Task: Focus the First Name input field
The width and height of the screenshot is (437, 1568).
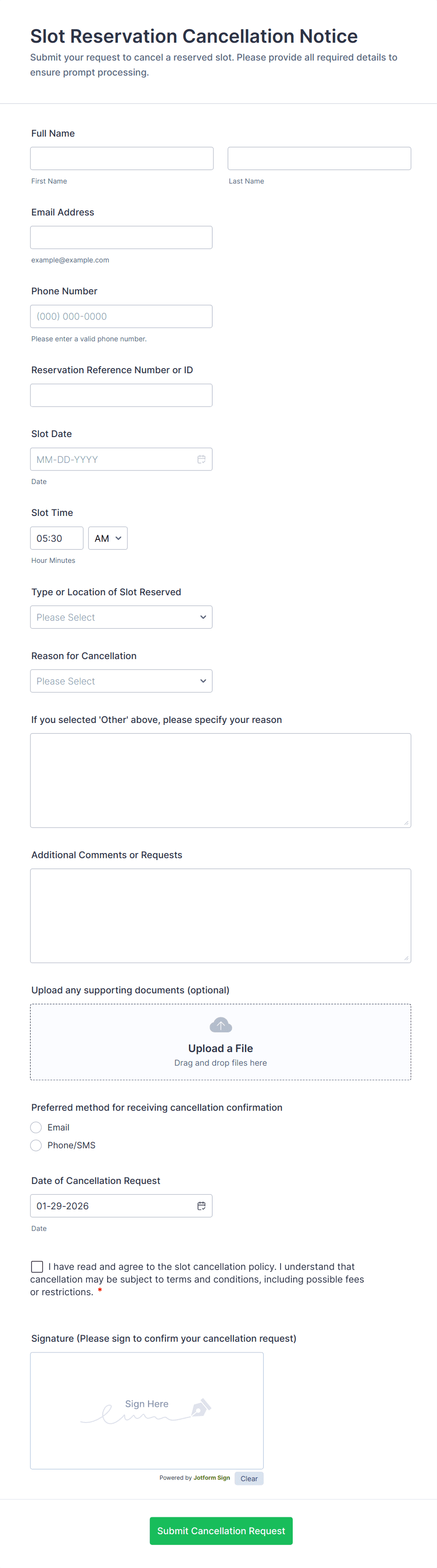Action: pyautogui.click(x=122, y=158)
